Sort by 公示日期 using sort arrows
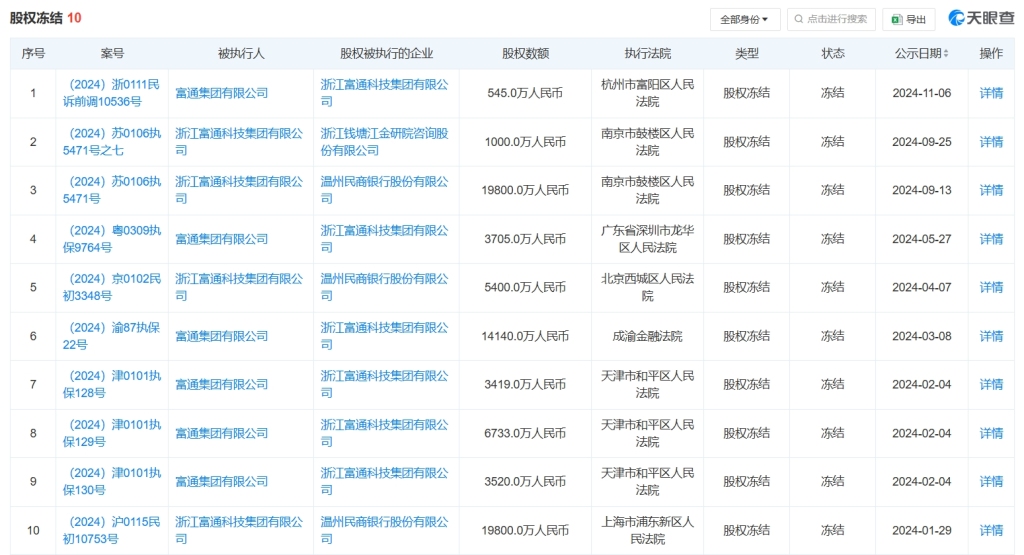Viewport: 1024px width, 555px height. click(946, 54)
